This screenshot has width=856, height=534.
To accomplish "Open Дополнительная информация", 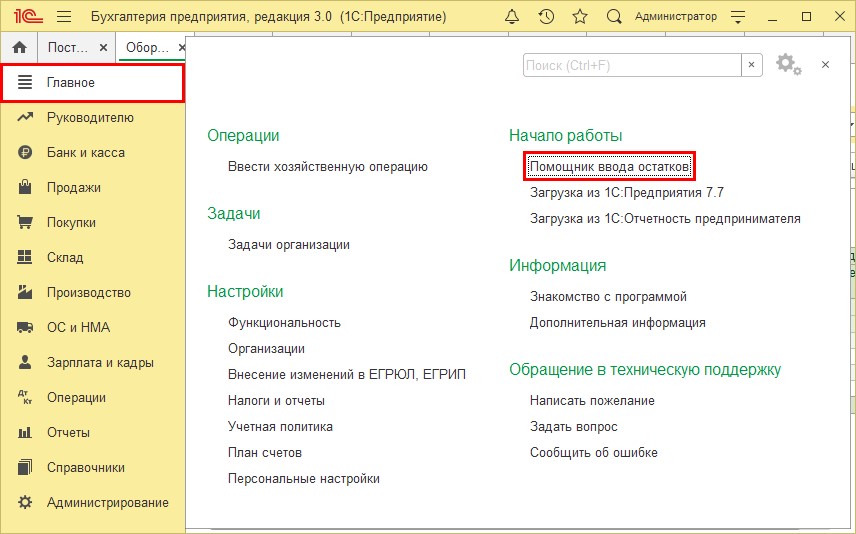I will [x=617, y=323].
